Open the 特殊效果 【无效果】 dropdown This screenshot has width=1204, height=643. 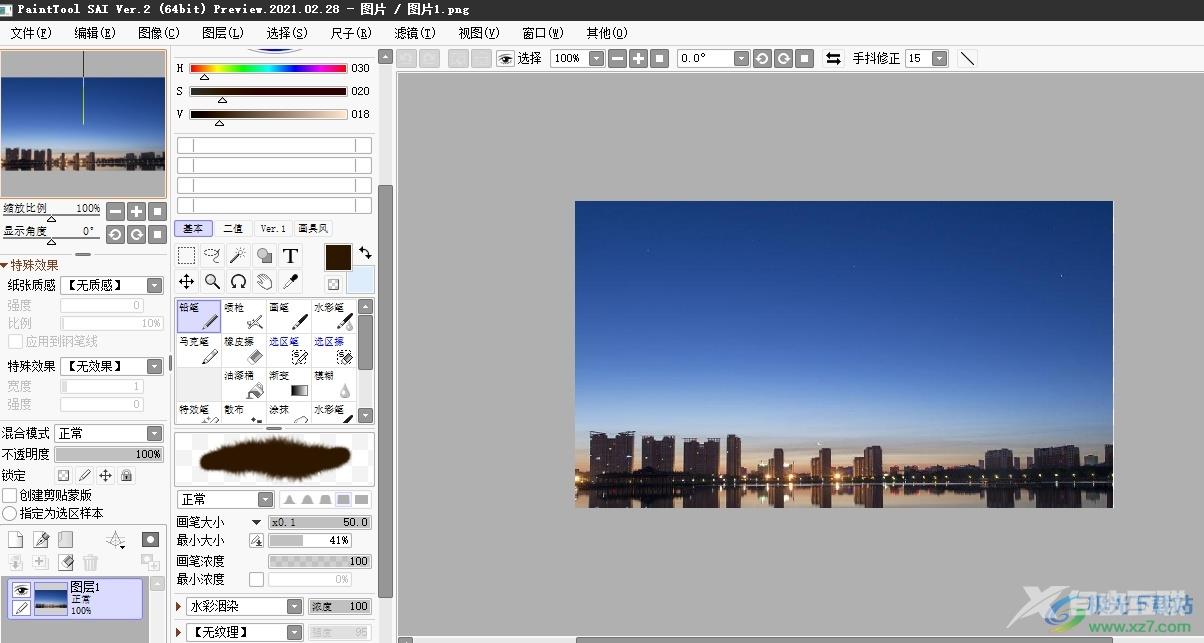coord(112,367)
